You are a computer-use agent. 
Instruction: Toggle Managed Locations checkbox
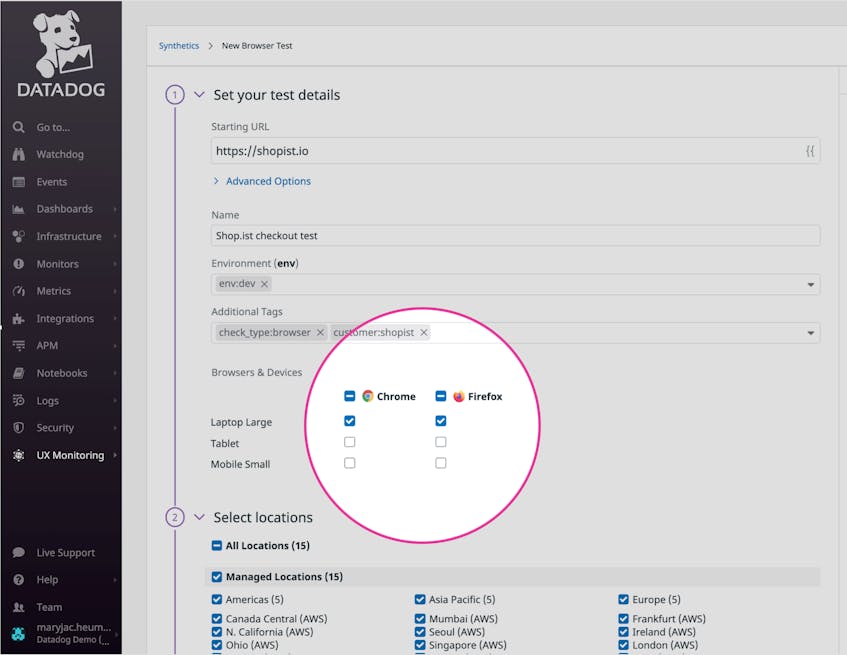[x=217, y=577]
